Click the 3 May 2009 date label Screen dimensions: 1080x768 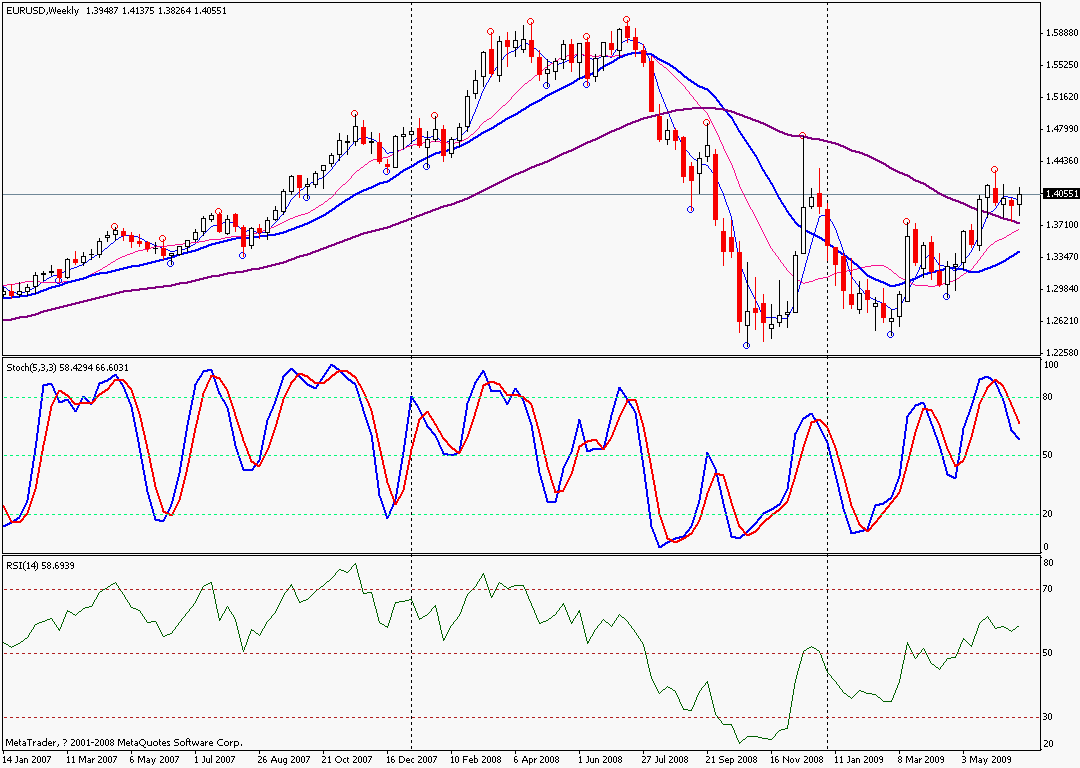point(986,760)
